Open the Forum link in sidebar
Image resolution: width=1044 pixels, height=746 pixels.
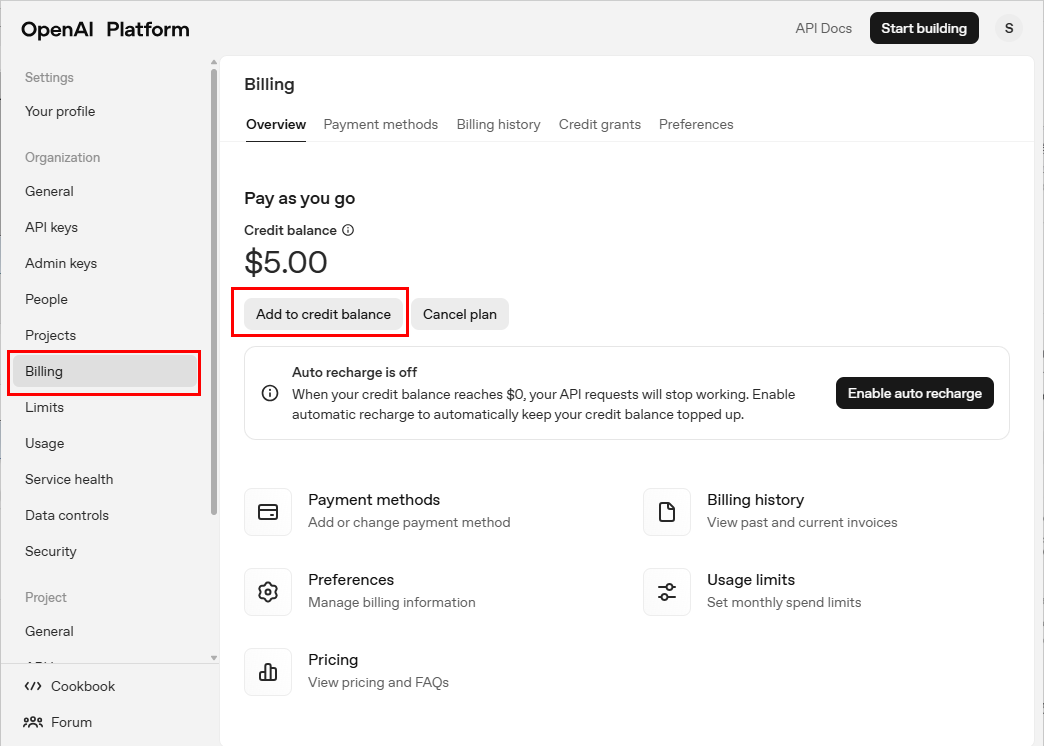(x=71, y=722)
